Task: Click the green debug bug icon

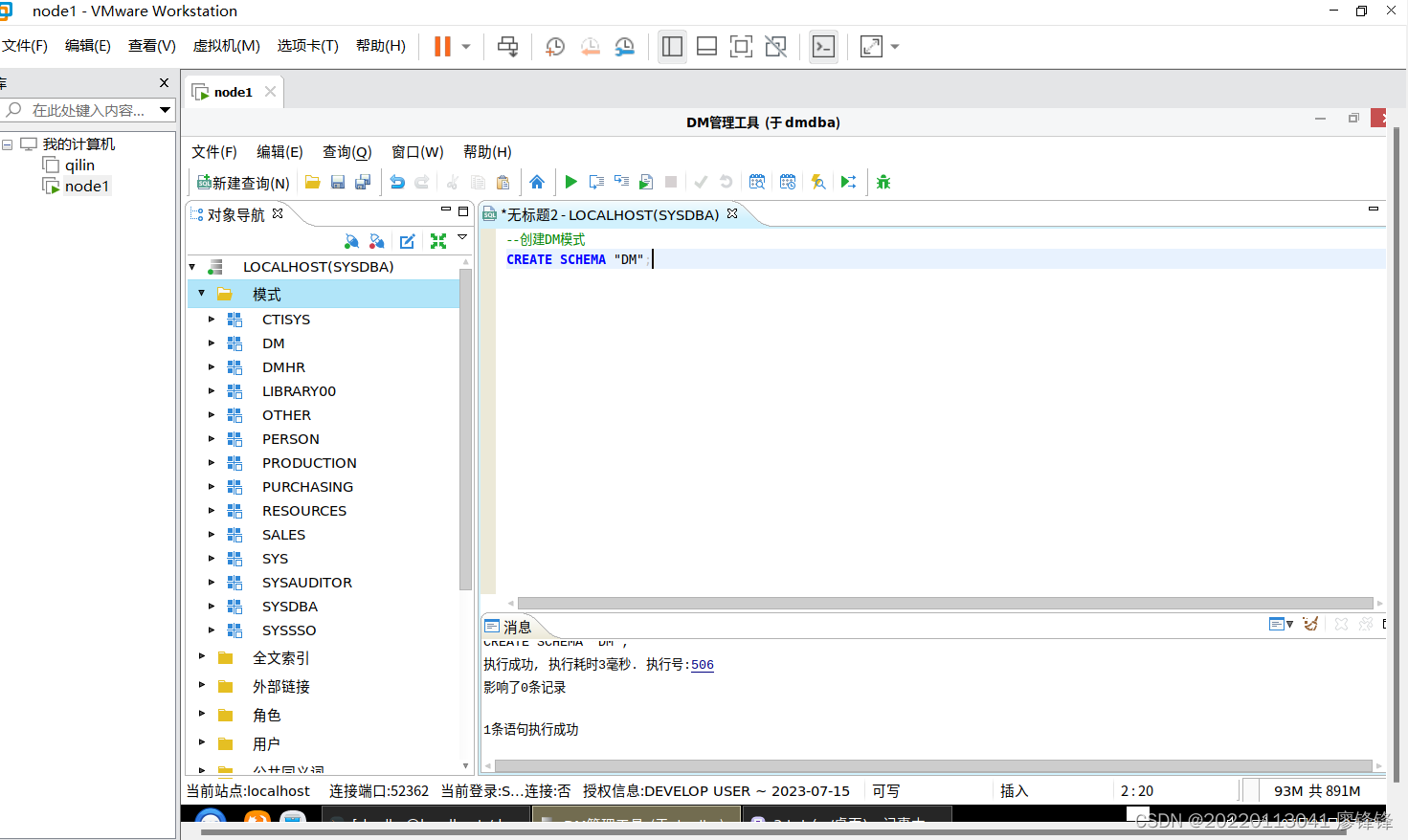Action: (x=883, y=182)
